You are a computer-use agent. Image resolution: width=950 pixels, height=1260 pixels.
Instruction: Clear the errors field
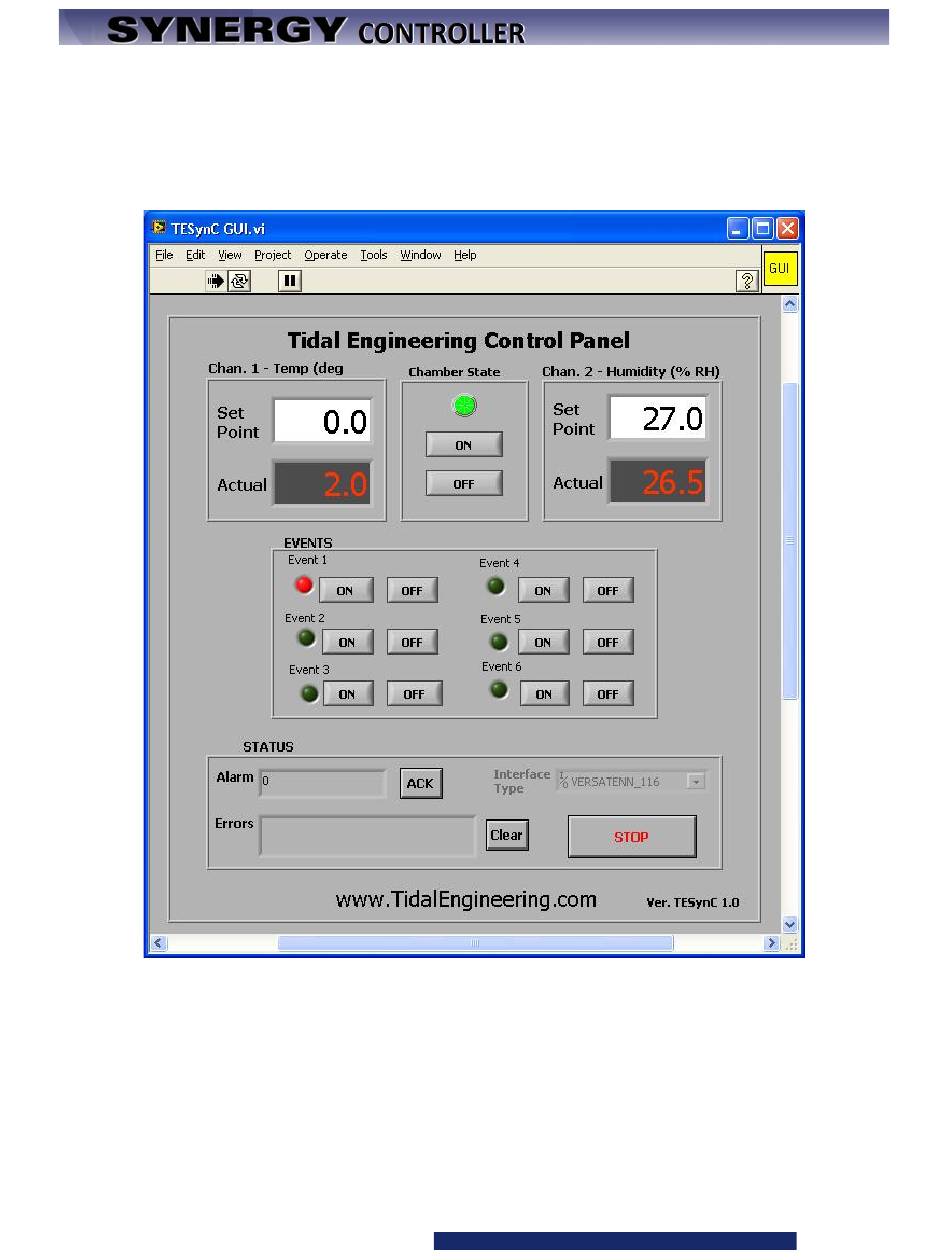[x=507, y=835]
